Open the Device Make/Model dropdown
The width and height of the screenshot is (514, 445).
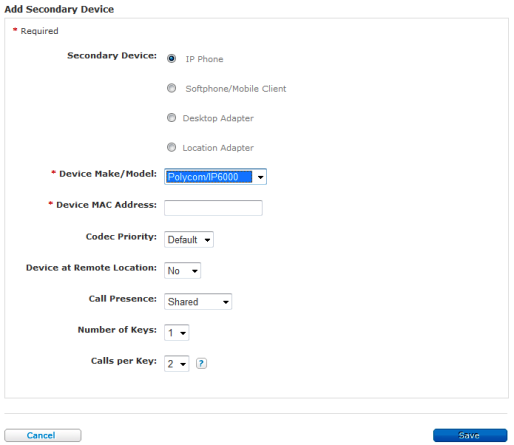(215, 177)
